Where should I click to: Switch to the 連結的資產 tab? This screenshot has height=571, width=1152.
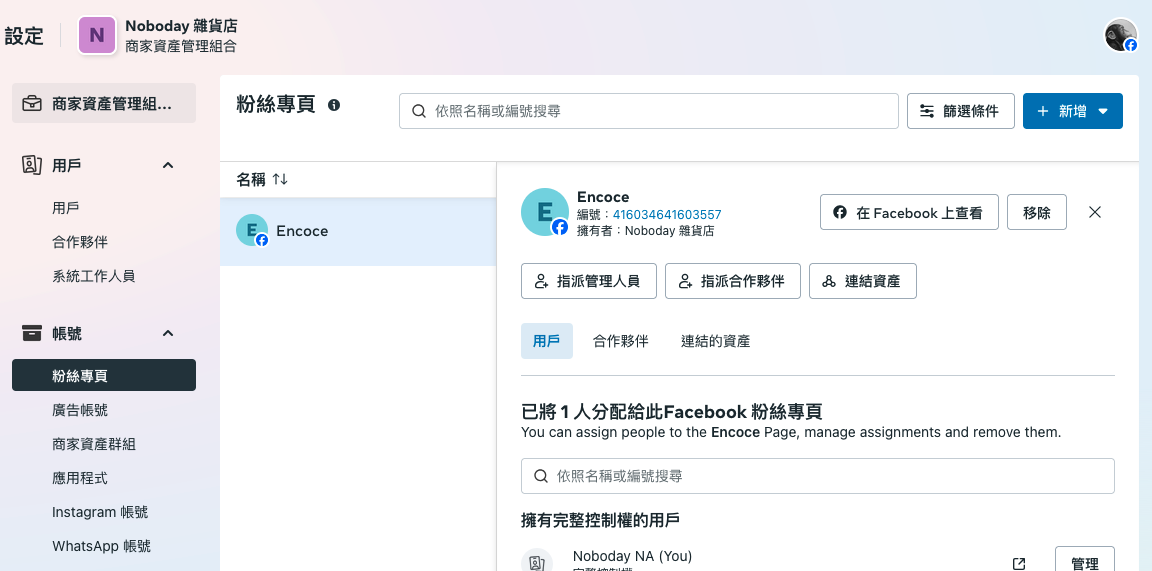tap(716, 341)
